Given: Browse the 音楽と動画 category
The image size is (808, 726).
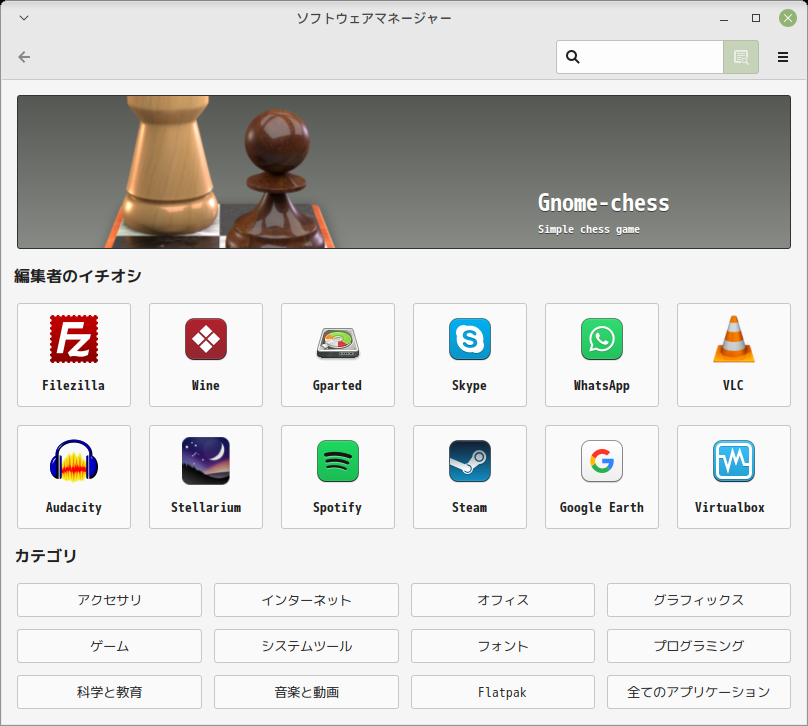Looking at the screenshot, I should (306, 692).
